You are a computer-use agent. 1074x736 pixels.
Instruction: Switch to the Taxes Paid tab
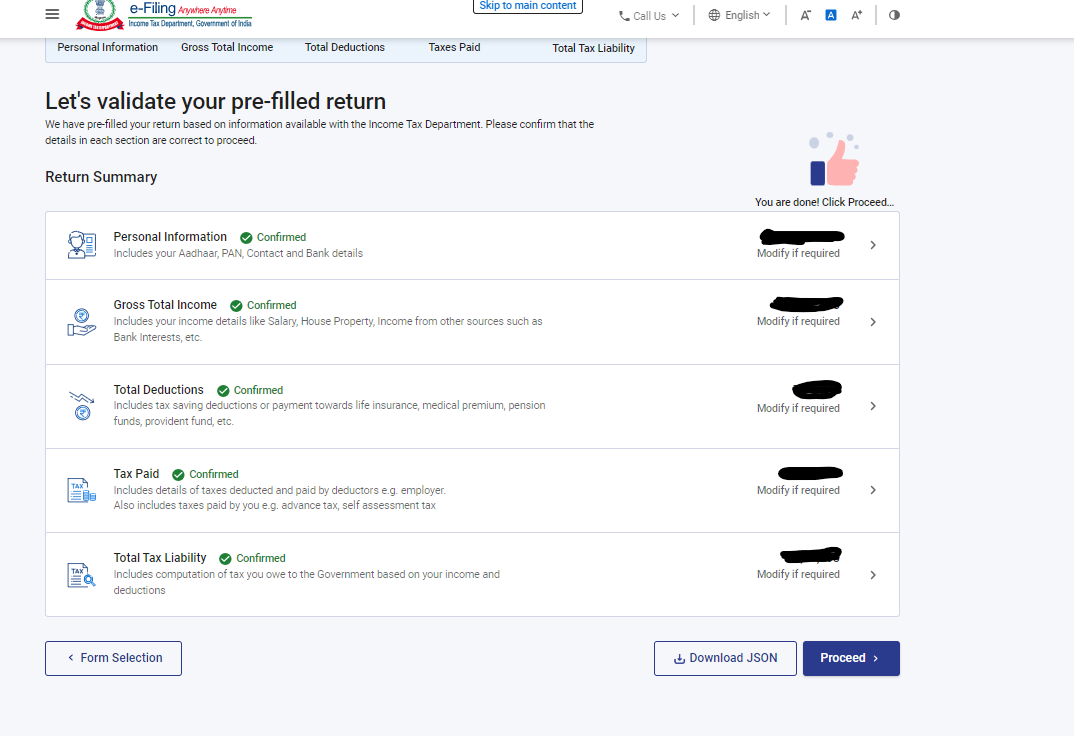coord(454,47)
